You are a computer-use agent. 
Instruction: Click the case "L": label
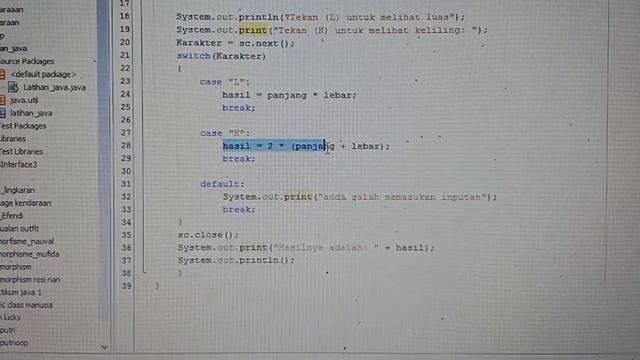pos(224,82)
